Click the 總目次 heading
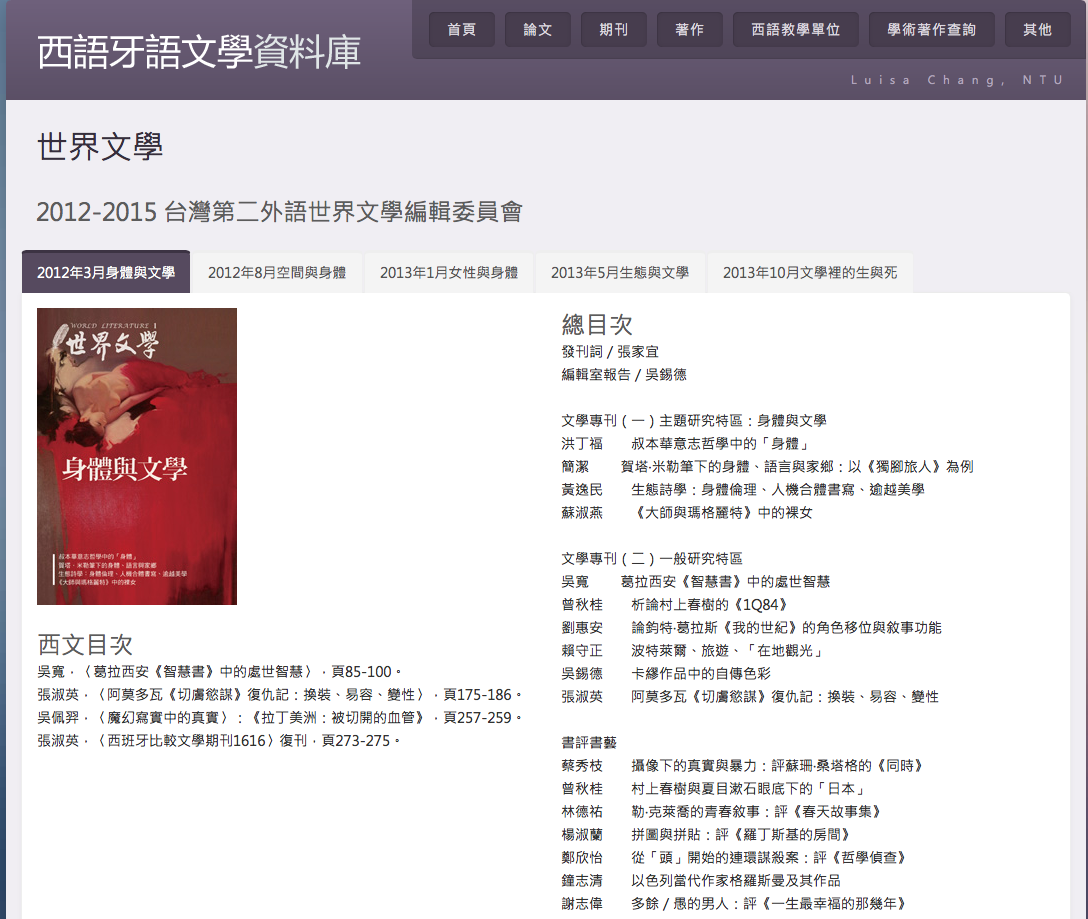 point(597,324)
